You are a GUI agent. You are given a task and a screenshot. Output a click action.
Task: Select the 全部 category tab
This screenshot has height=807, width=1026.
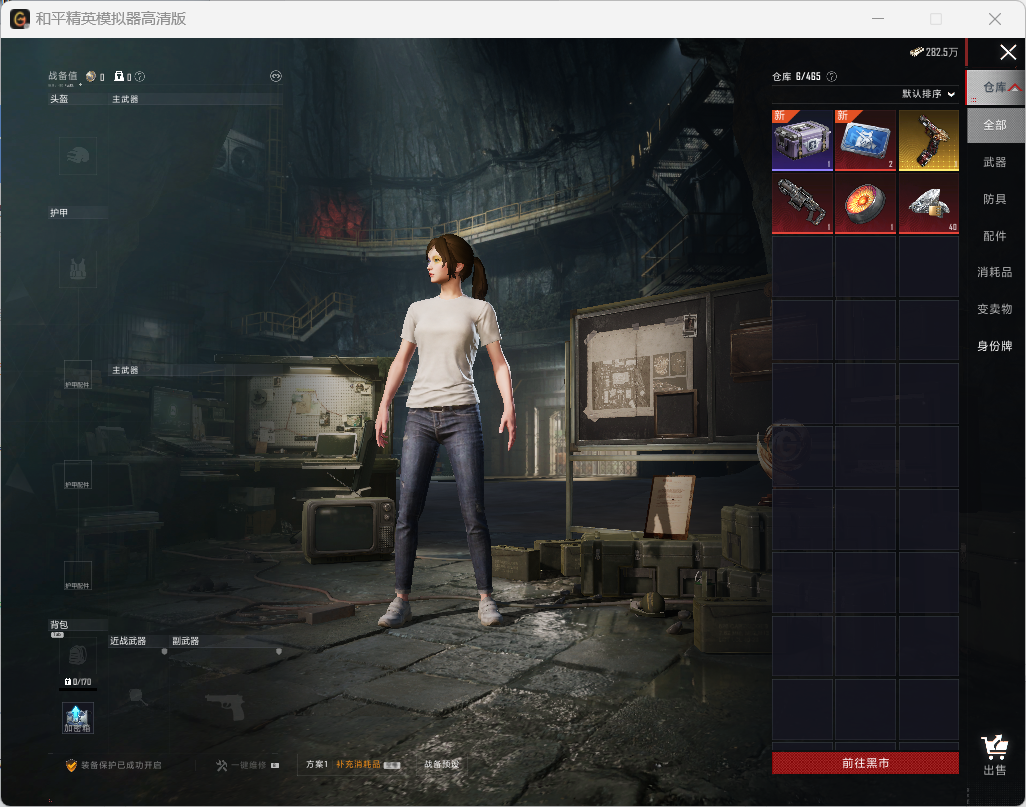coord(995,125)
